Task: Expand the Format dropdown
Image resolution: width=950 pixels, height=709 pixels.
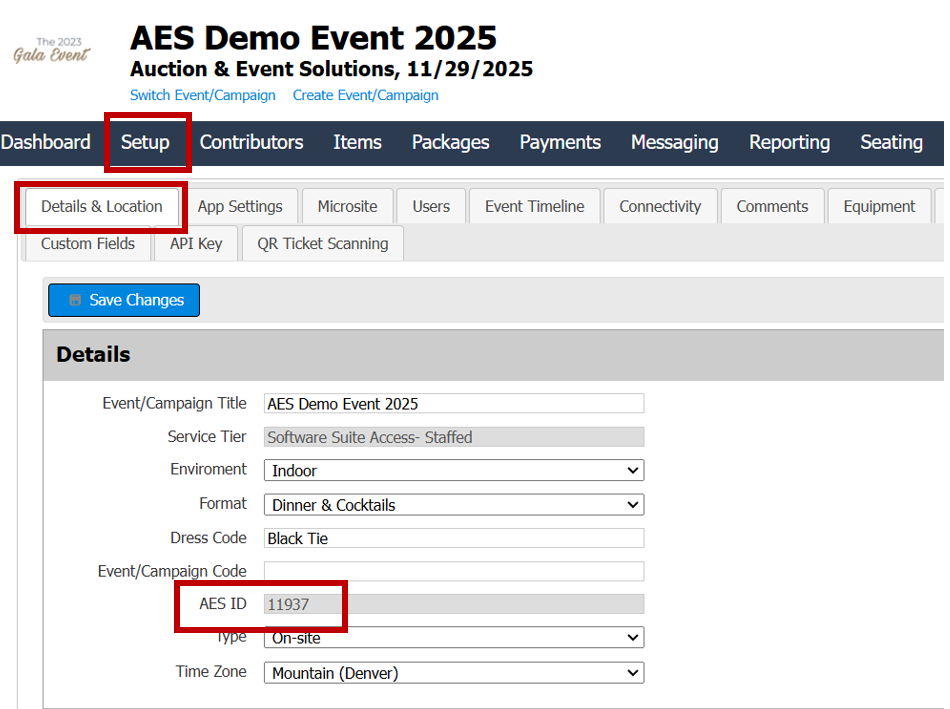Action: click(454, 505)
